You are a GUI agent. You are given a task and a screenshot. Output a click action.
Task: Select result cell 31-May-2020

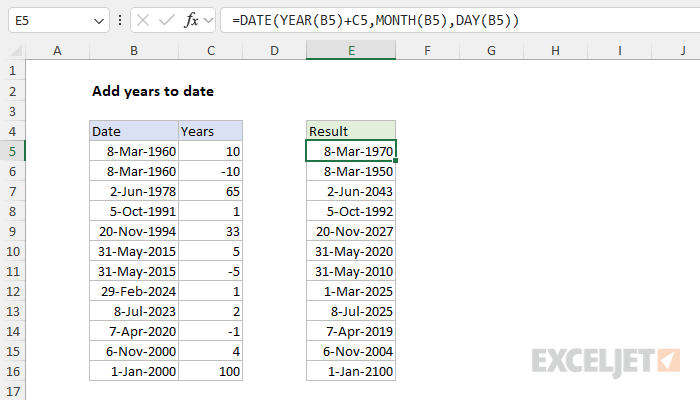pos(351,251)
